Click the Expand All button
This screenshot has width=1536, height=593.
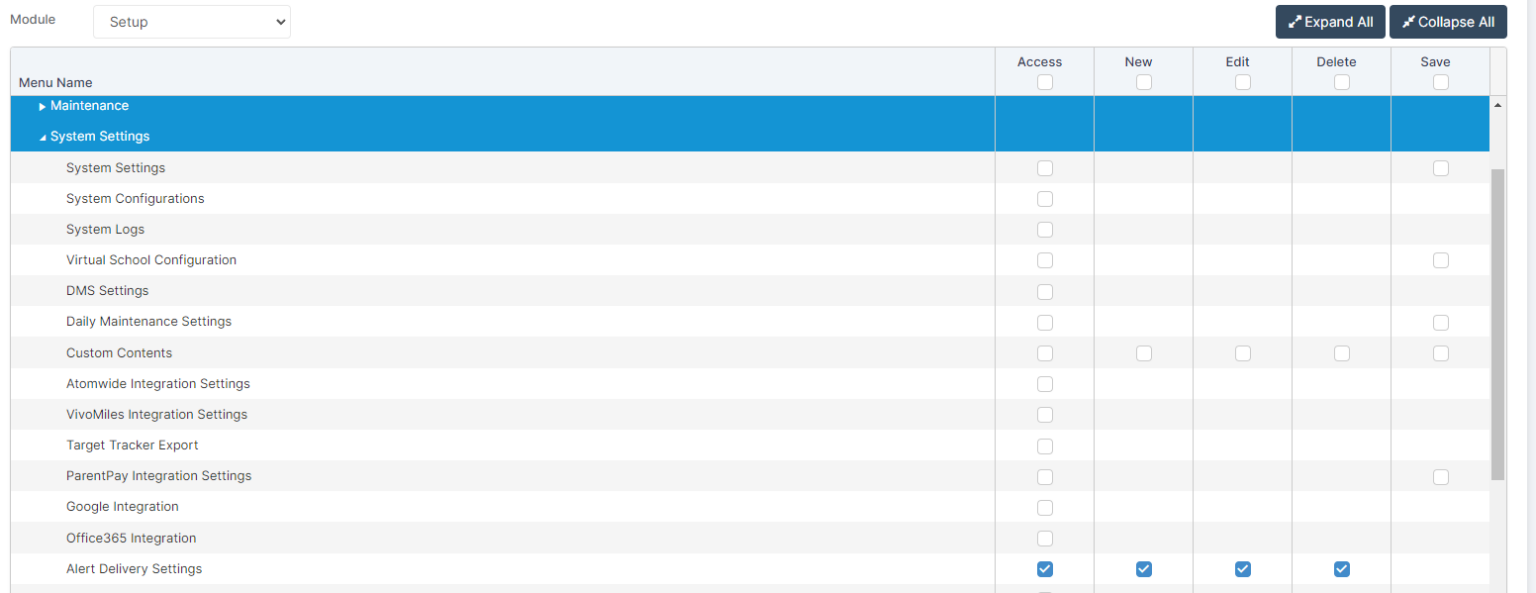[x=1330, y=22]
